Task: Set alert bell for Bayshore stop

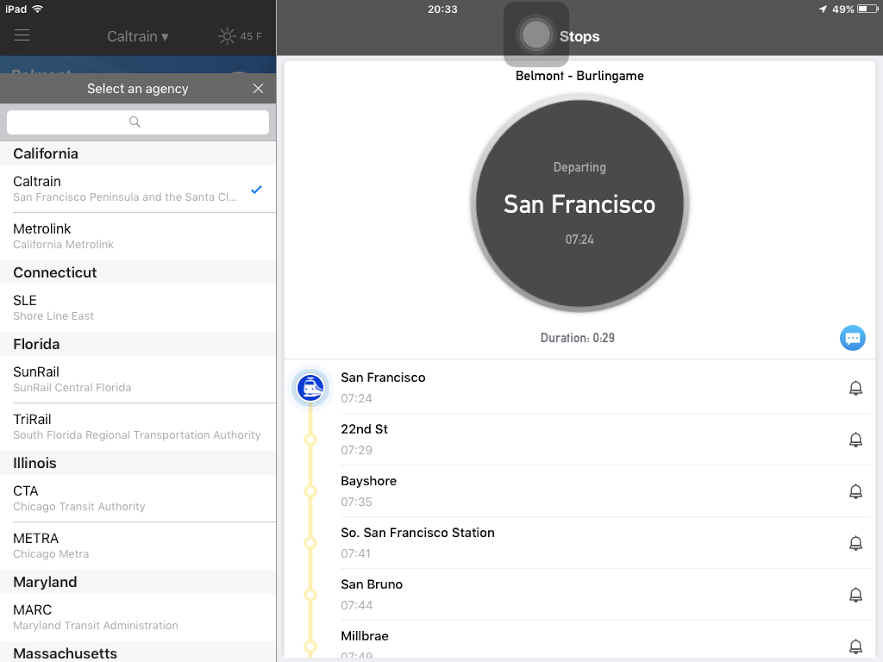Action: [x=855, y=491]
